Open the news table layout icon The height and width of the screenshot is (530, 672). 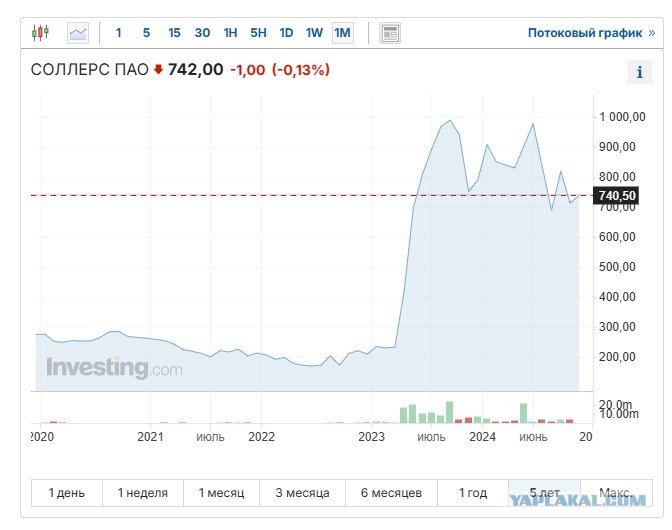click(x=390, y=33)
